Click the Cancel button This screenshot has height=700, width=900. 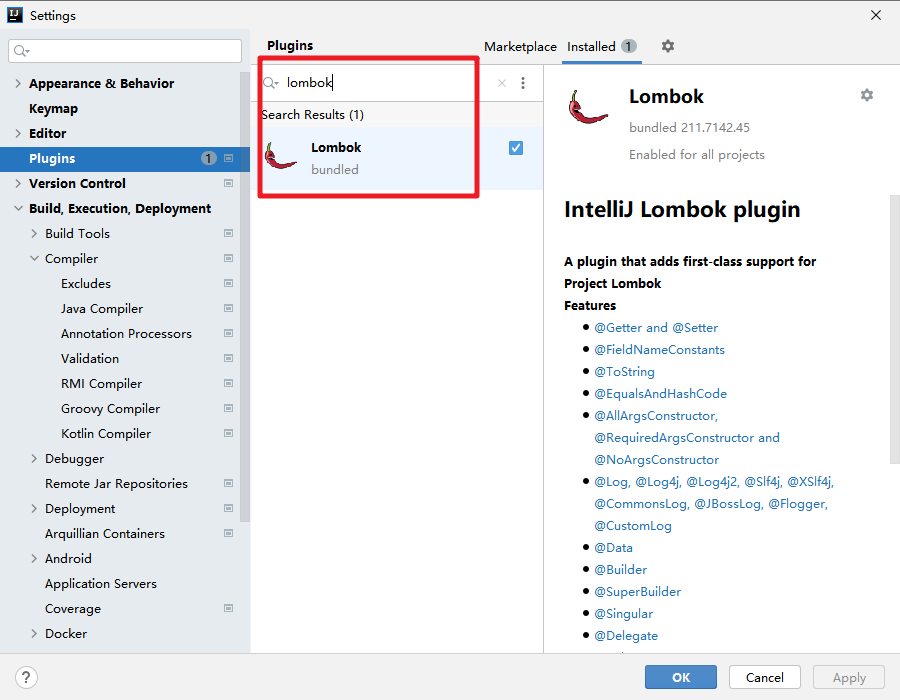[x=765, y=677]
